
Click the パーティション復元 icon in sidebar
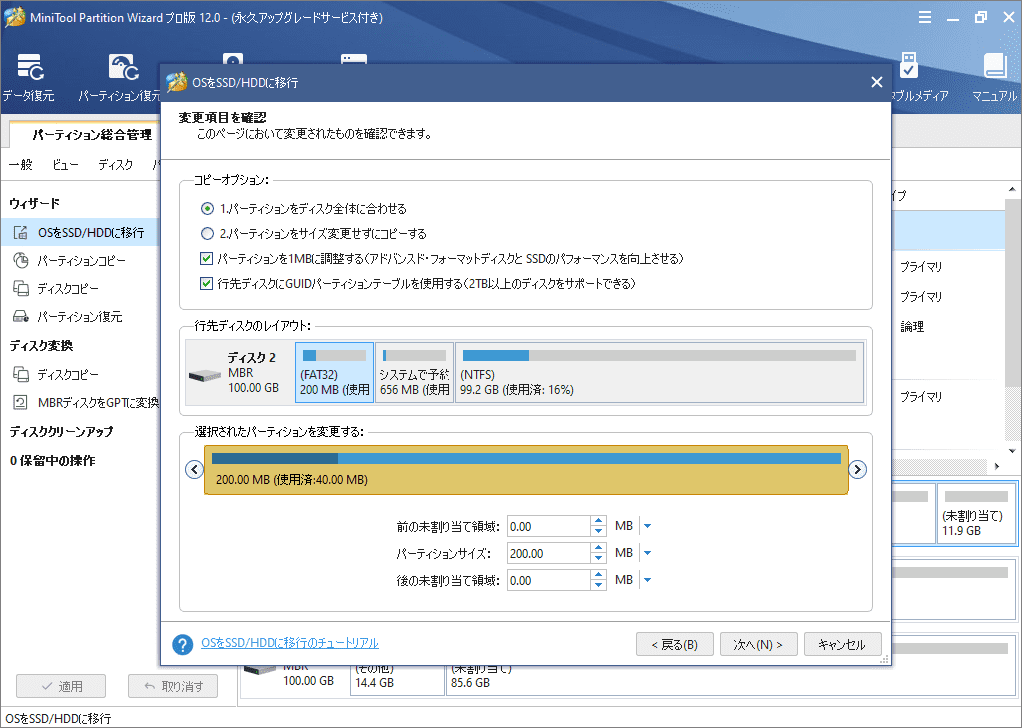pyautogui.click(x=21, y=317)
